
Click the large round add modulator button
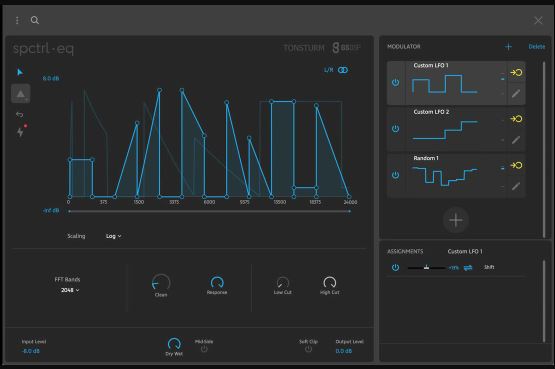point(456,220)
